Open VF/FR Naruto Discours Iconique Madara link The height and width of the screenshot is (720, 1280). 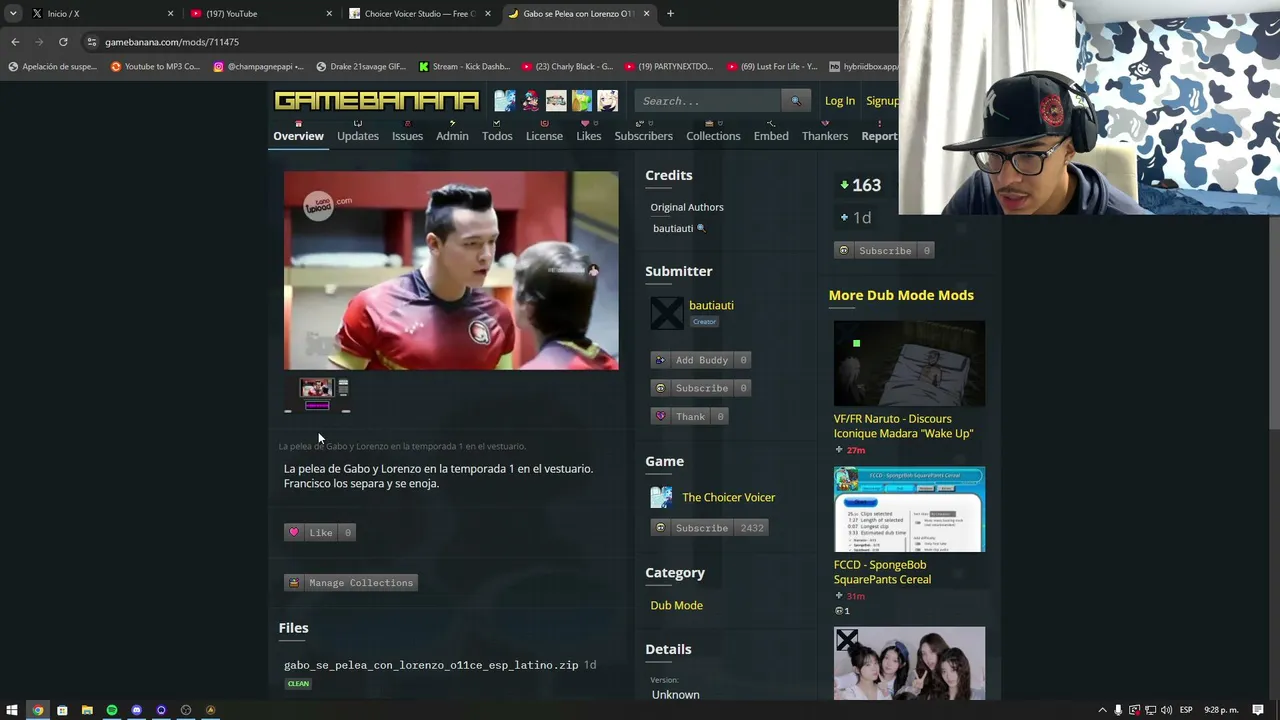pyautogui.click(x=903, y=426)
